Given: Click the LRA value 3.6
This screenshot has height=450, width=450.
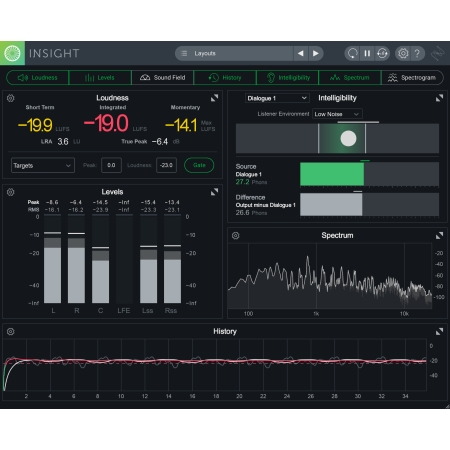Looking at the screenshot, I should click(63, 142).
